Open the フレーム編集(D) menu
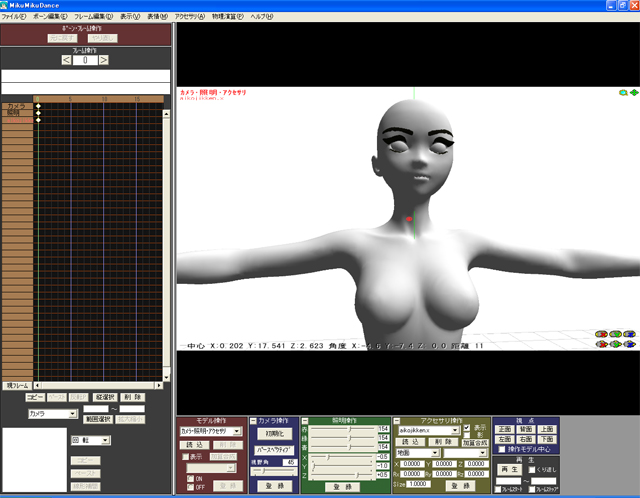This screenshot has width=640, height=498. (x=93, y=17)
